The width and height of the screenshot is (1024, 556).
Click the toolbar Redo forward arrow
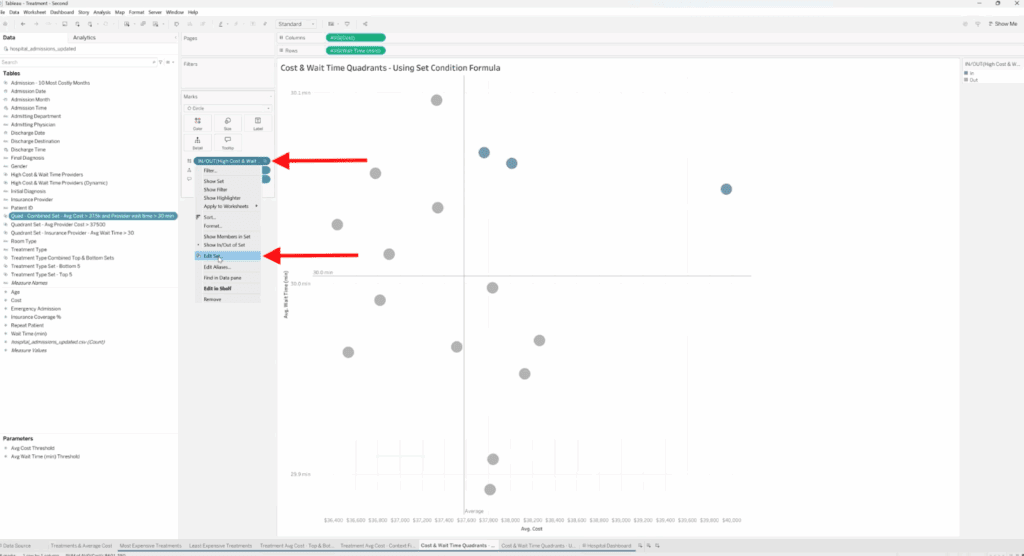[x=36, y=24]
